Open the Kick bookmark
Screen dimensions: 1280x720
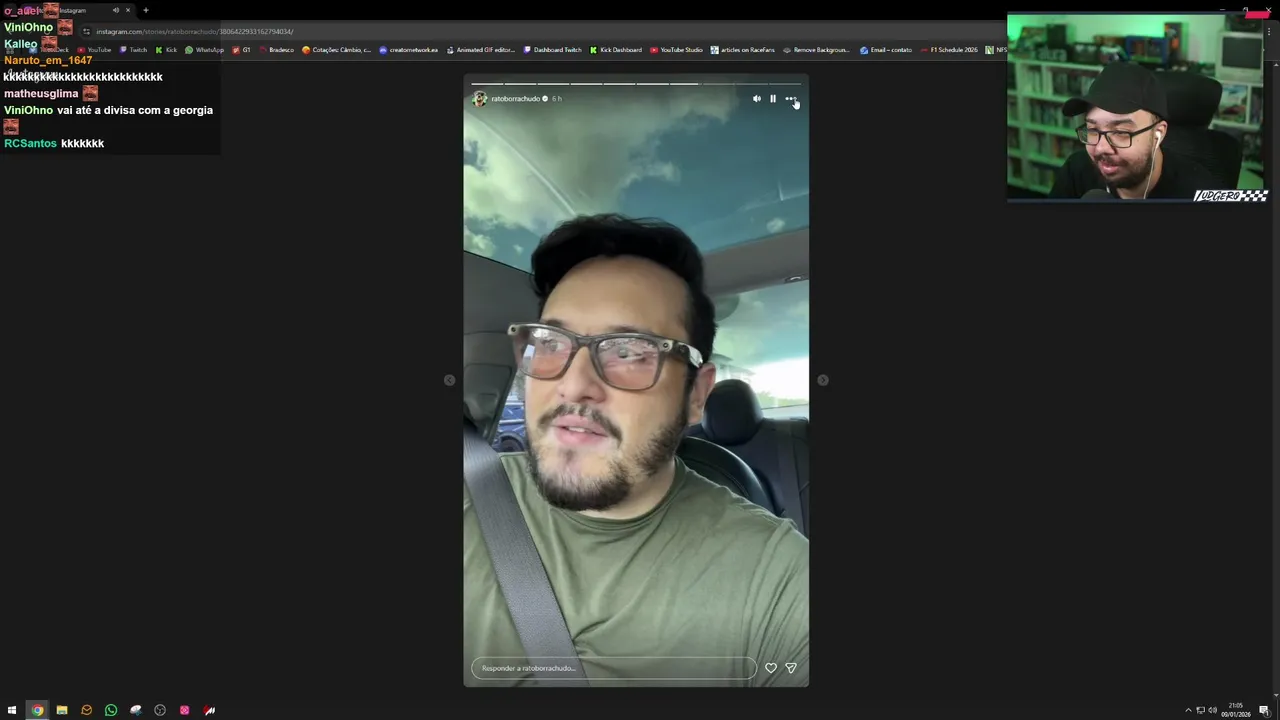coord(166,50)
